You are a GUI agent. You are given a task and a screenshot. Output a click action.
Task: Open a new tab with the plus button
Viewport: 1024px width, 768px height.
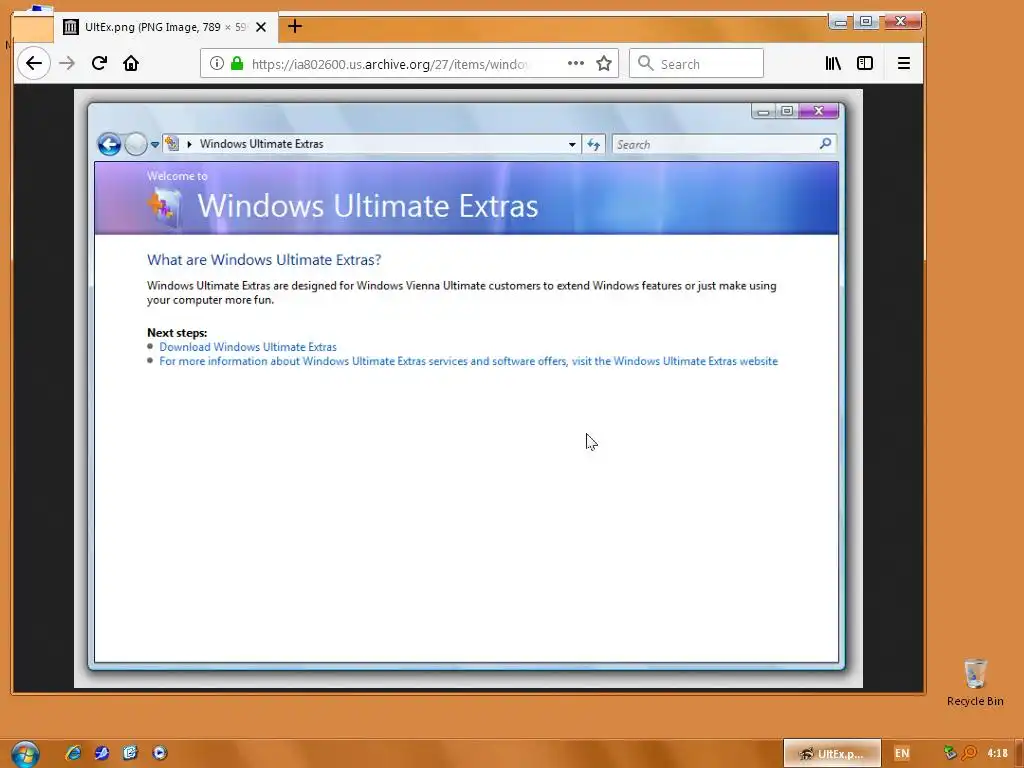tap(295, 26)
